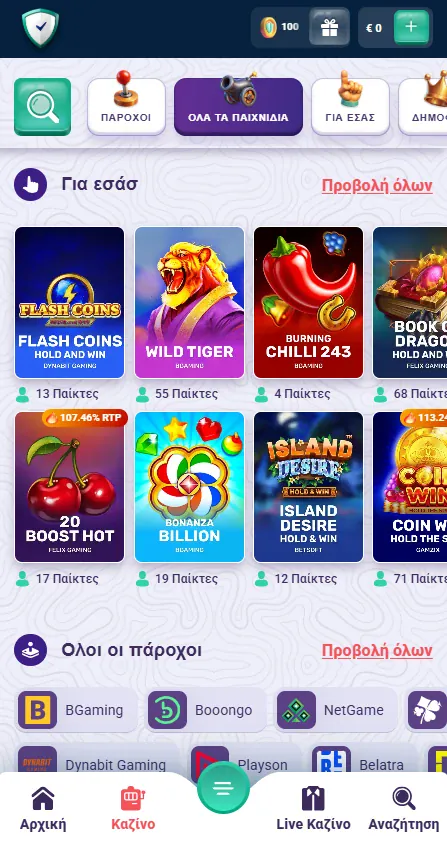Open Live Καζίνο from bottom bar

[x=313, y=808]
